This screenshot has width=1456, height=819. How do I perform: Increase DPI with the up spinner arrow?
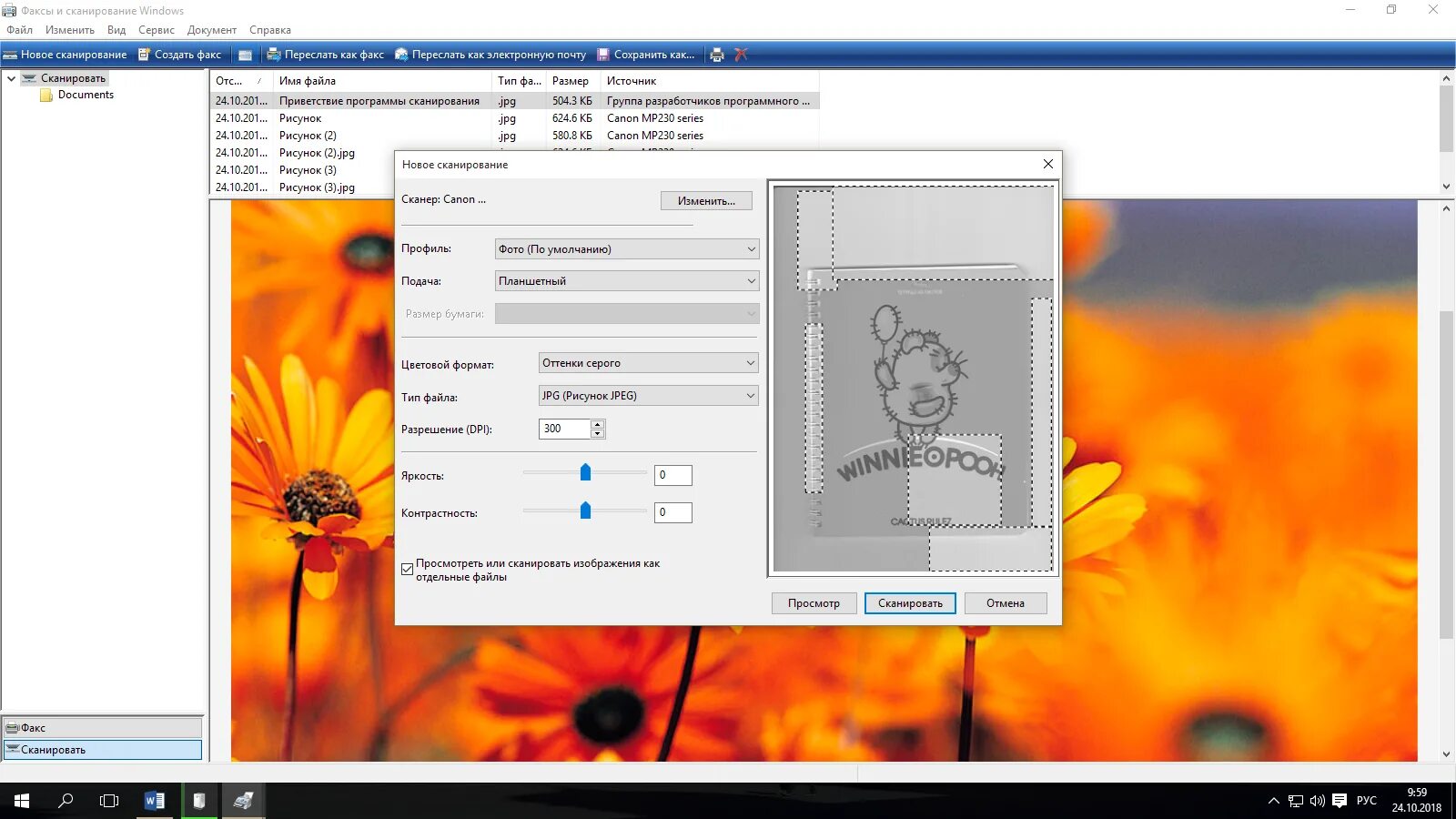(598, 424)
